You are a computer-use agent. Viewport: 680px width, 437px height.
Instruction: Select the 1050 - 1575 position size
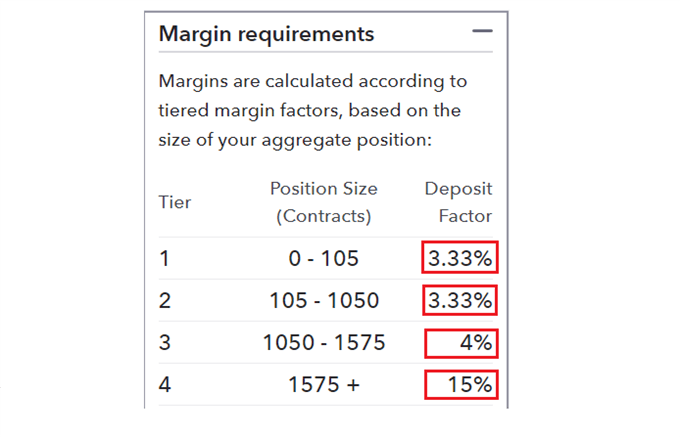pyautogui.click(x=323, y=343)
